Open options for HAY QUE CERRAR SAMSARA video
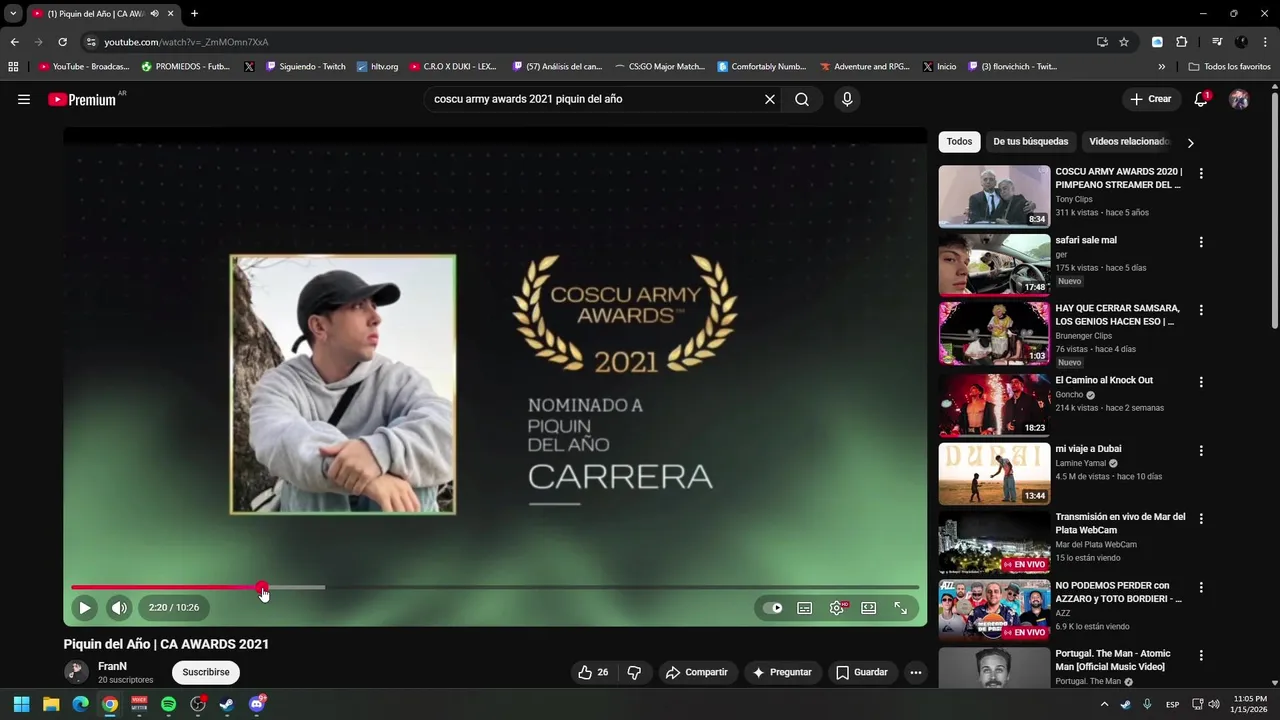1280x720 pixels. [1201, 310]
